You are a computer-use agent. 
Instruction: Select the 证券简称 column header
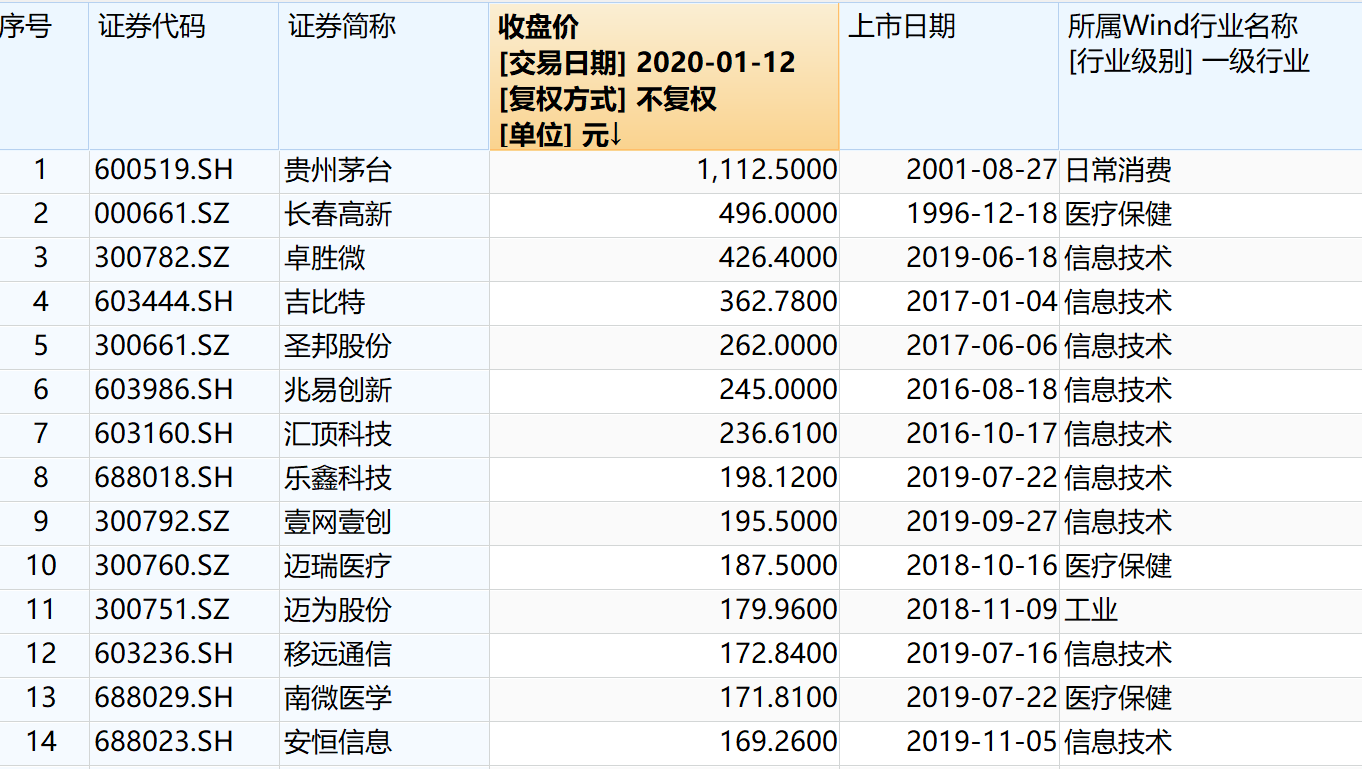pyautogui.click(x=384, y=77)
